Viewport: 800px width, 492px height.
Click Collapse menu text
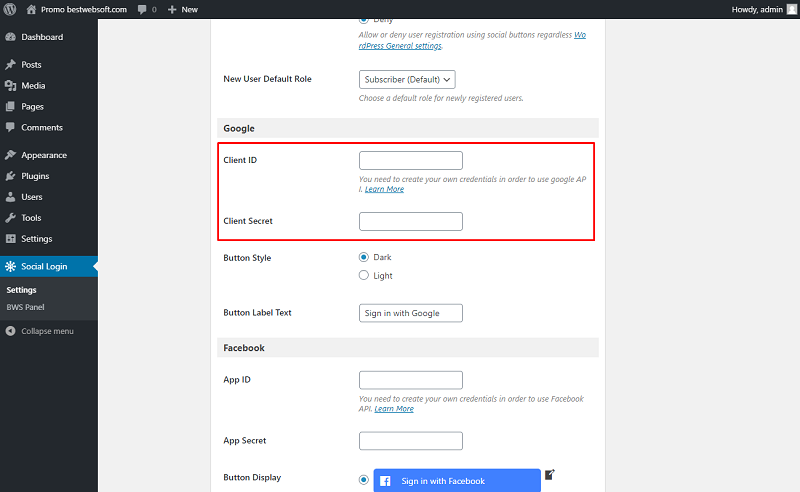coord(47,331)
